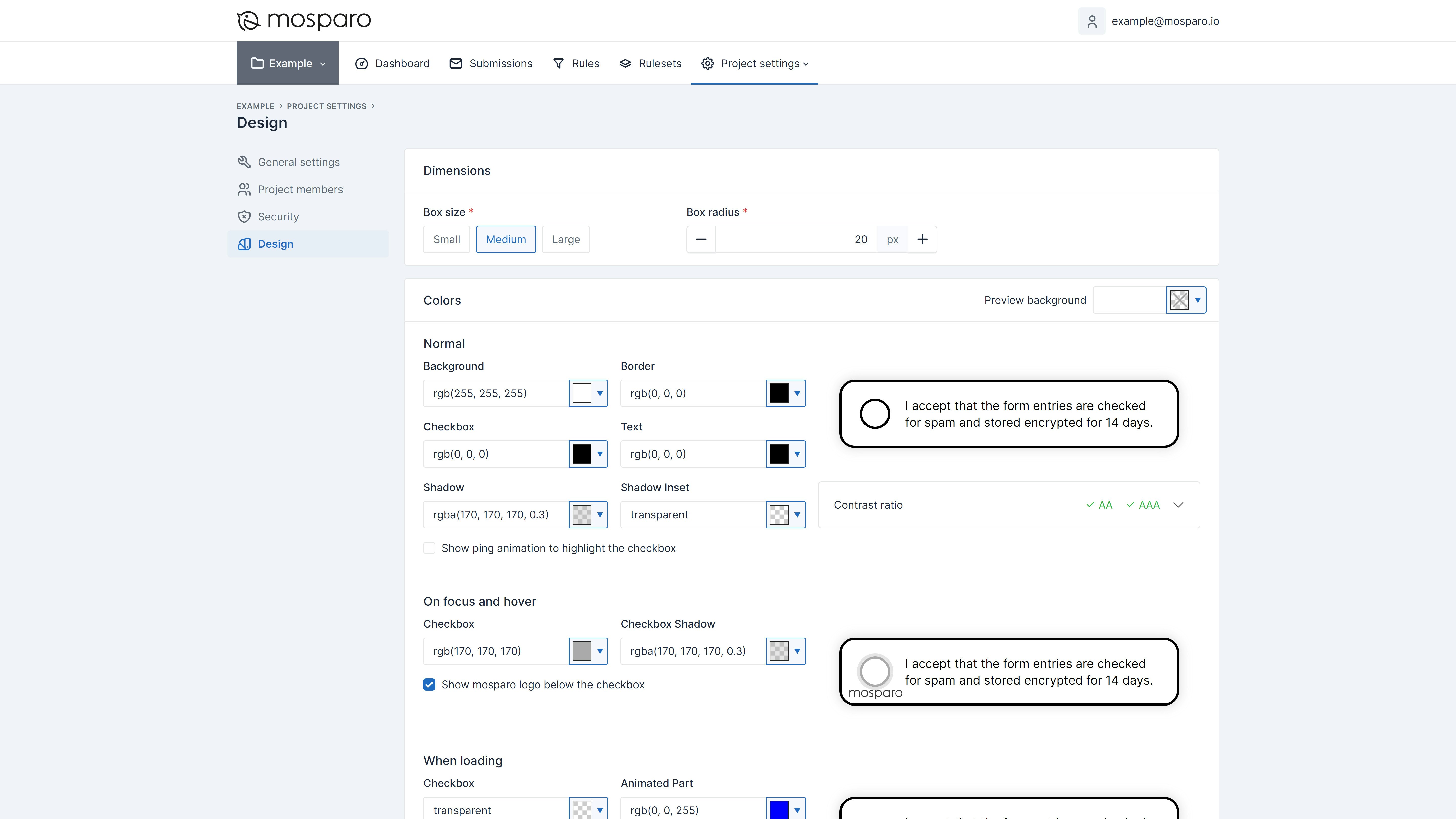This screenshot has height=819, width=1456.
Task: Decrease box radius with minus button
Action: [701, 239]
